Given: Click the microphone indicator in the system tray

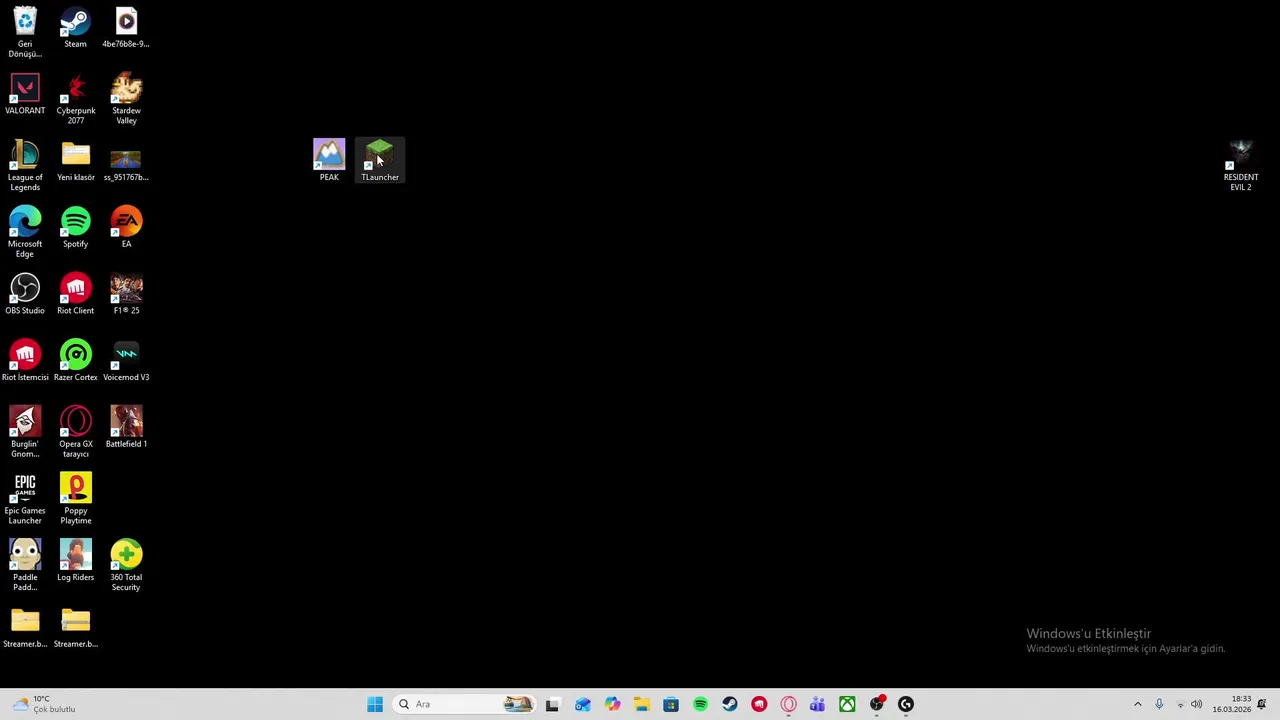Looking at the screenshot, I should [1159, 704].
